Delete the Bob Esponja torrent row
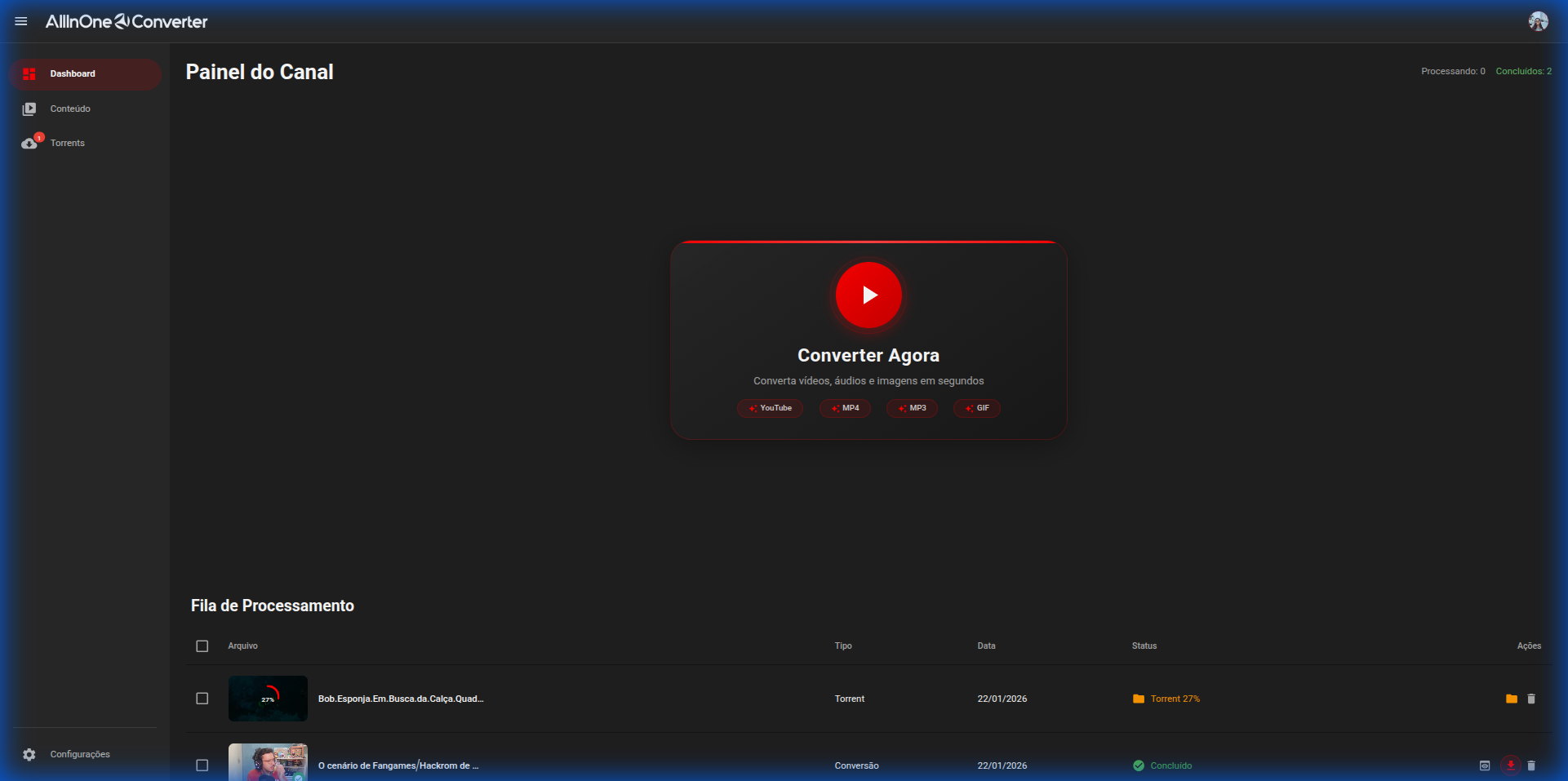1568x781 pixels. 1531,699
